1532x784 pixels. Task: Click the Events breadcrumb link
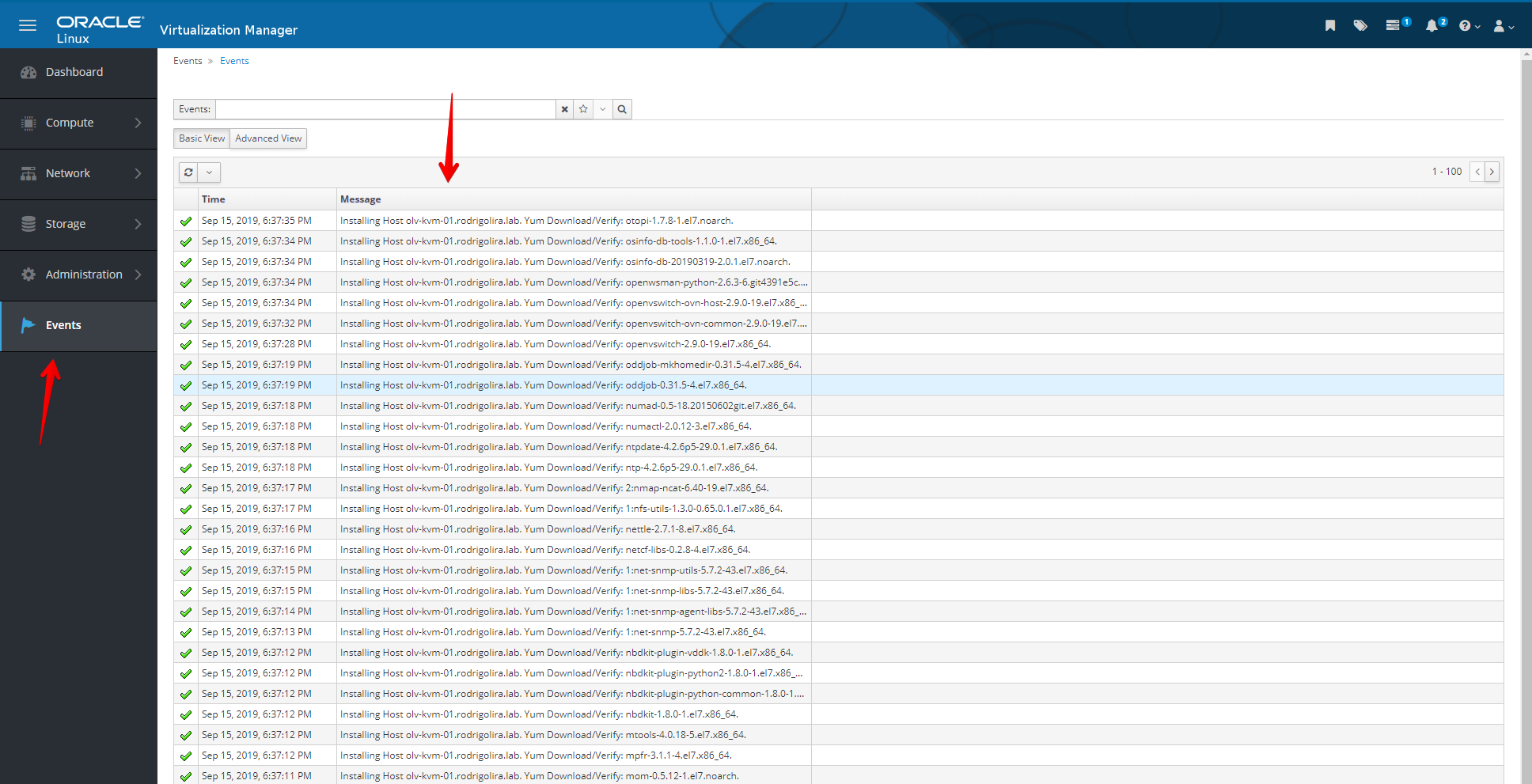tap(234, 61)
